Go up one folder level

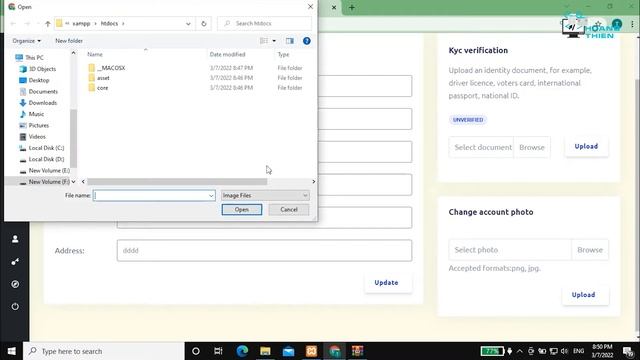(x=48, y=24)
